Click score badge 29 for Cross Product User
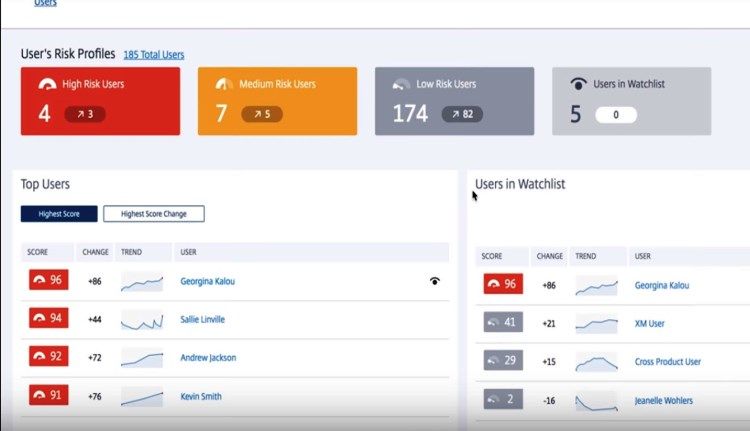The width and height of the screenshot is (750, 431). click(x=503, y=361)
